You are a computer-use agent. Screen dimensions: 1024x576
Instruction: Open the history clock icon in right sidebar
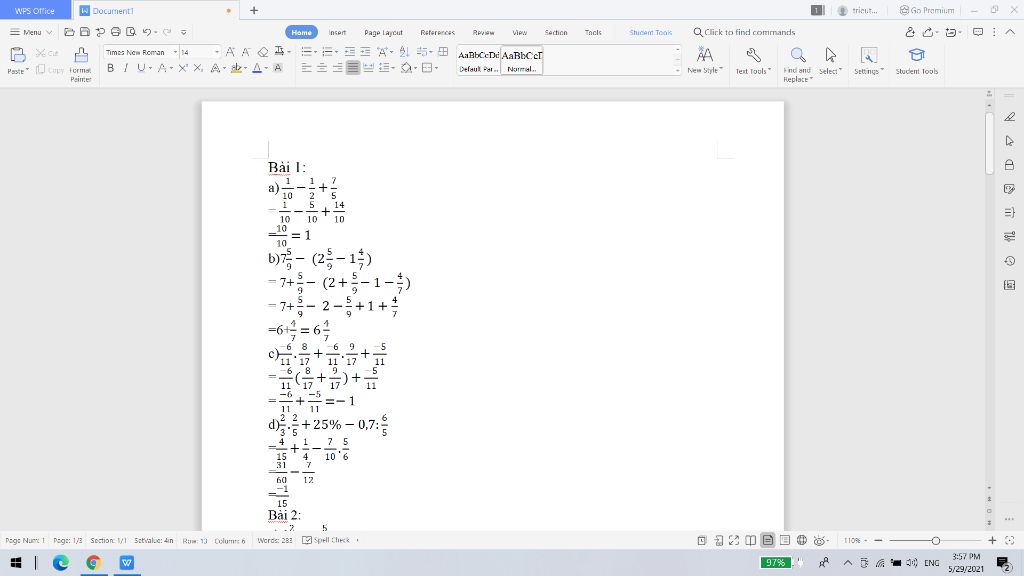(1010, 261)
